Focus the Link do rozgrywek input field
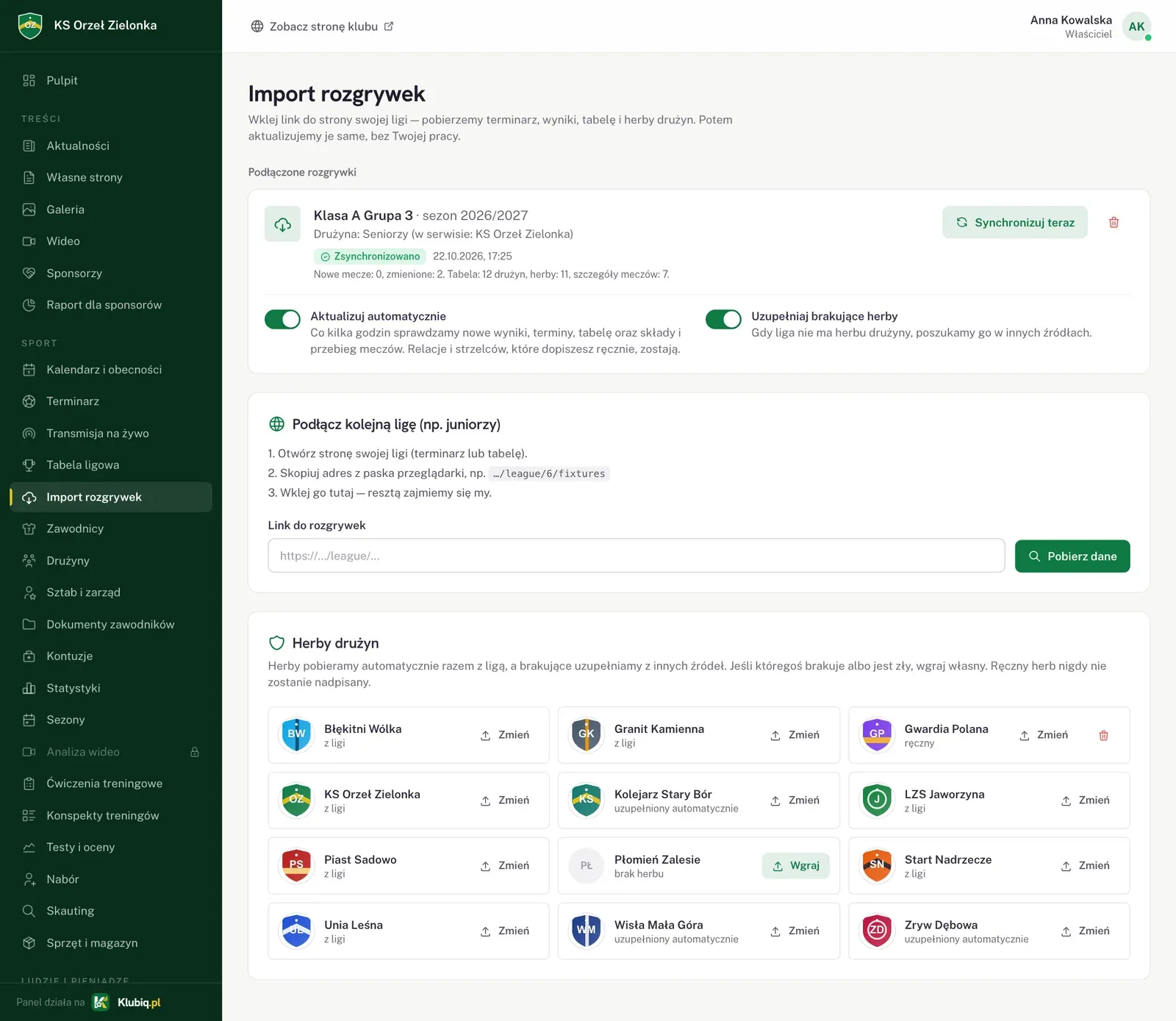 point(636,556)
